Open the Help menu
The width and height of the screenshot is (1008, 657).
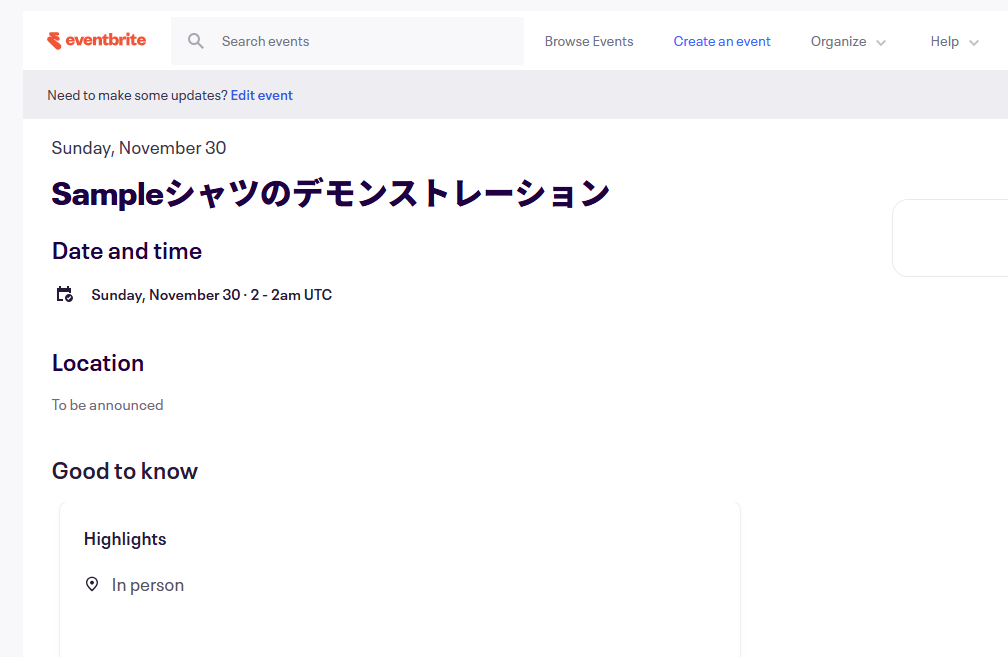coord(944,41)
